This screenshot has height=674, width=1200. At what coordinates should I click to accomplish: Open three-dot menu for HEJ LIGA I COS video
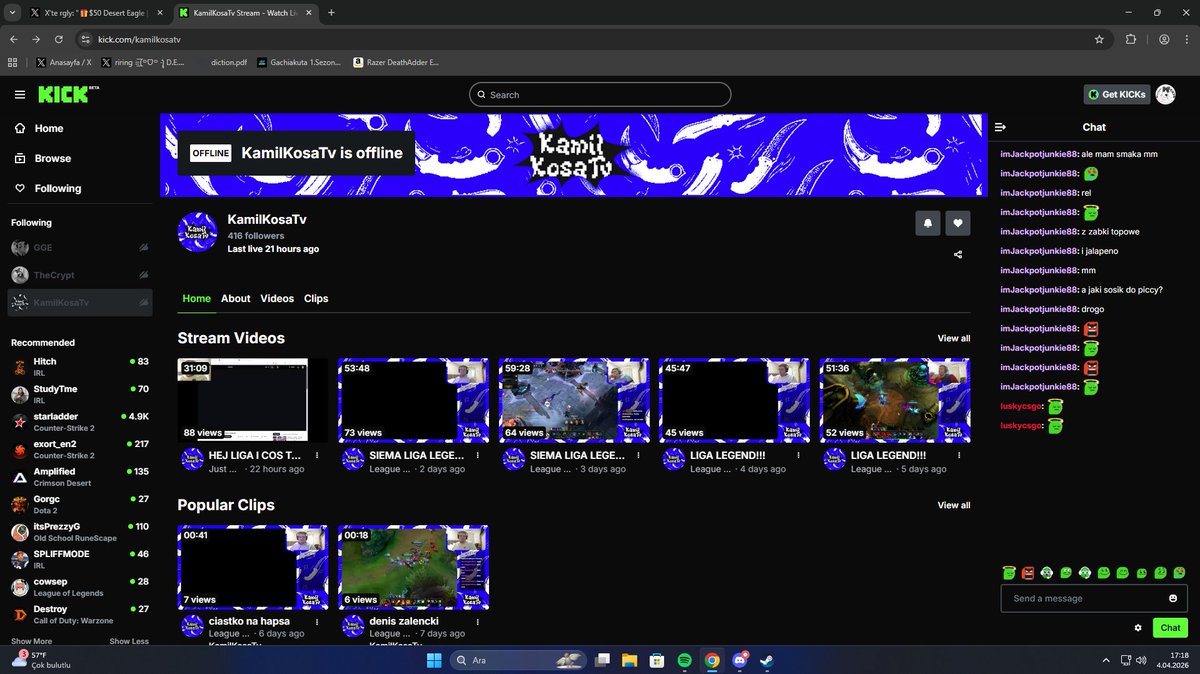tap(317, 455)
